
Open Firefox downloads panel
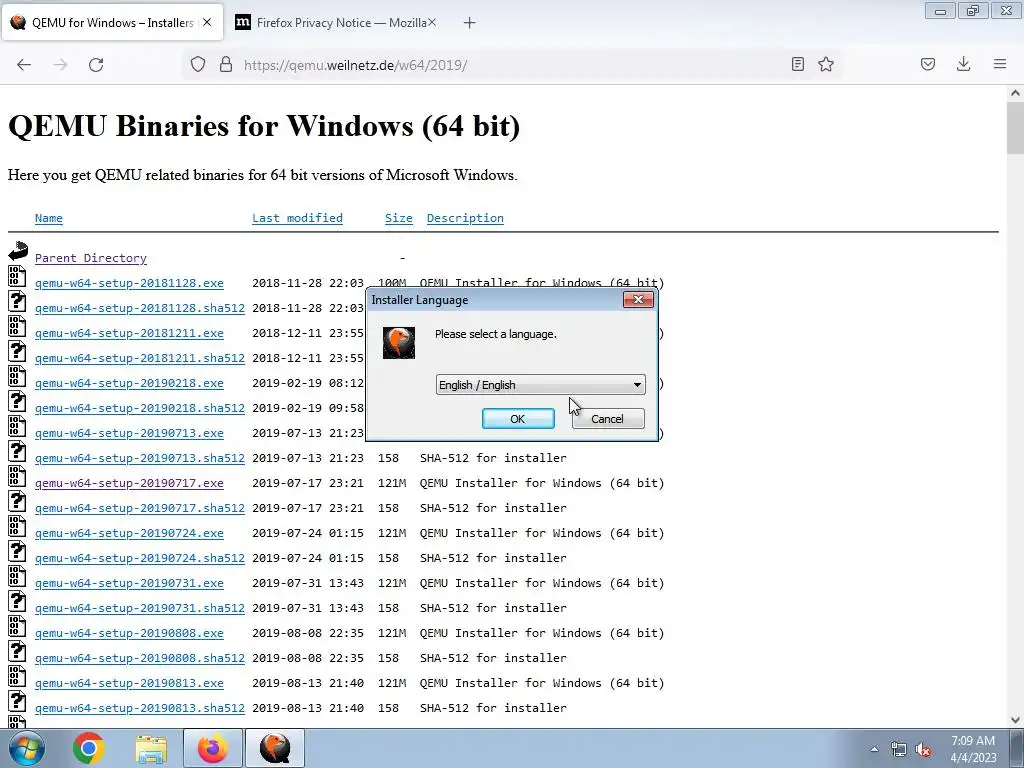pyautogui.click(x=963, y=64)
